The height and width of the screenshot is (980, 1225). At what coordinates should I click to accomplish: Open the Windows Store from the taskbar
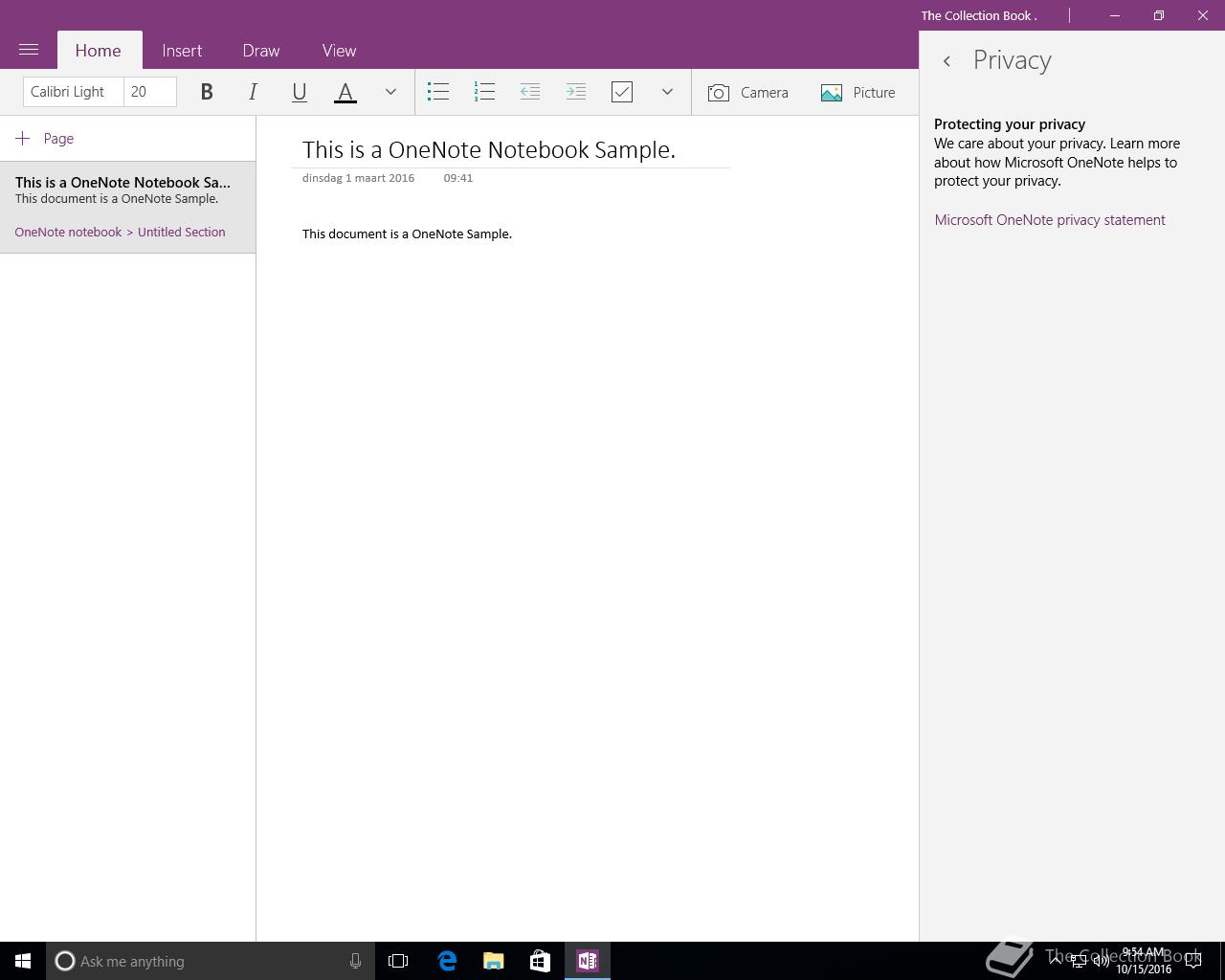pos(540,961)
